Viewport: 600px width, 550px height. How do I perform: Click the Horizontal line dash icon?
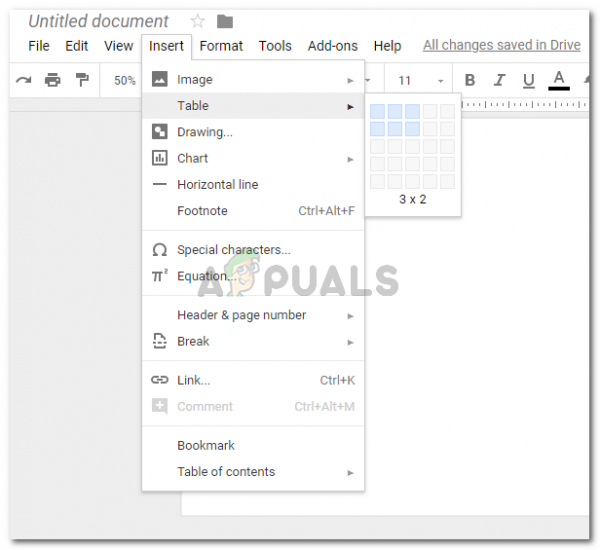click(160, 184)
